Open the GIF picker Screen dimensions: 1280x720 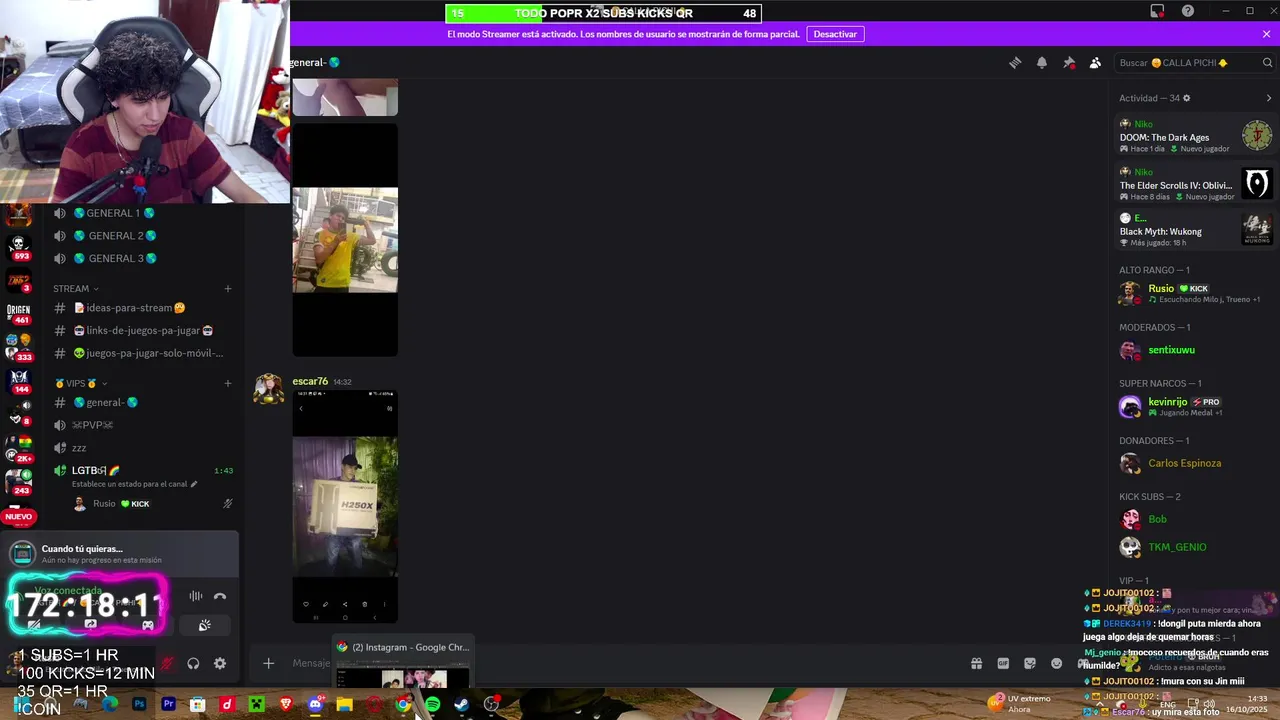(1003, 663)
